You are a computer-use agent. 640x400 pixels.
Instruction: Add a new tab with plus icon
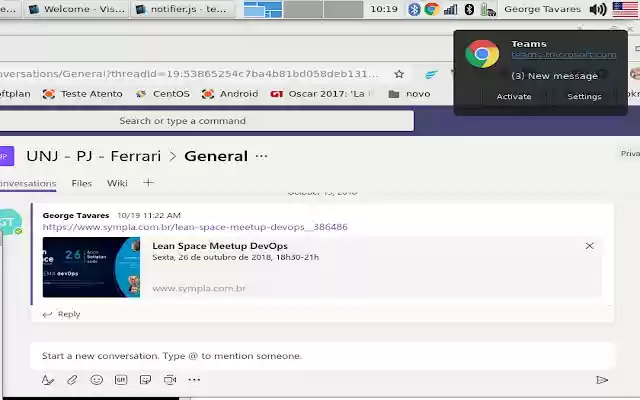pos(148,182)
